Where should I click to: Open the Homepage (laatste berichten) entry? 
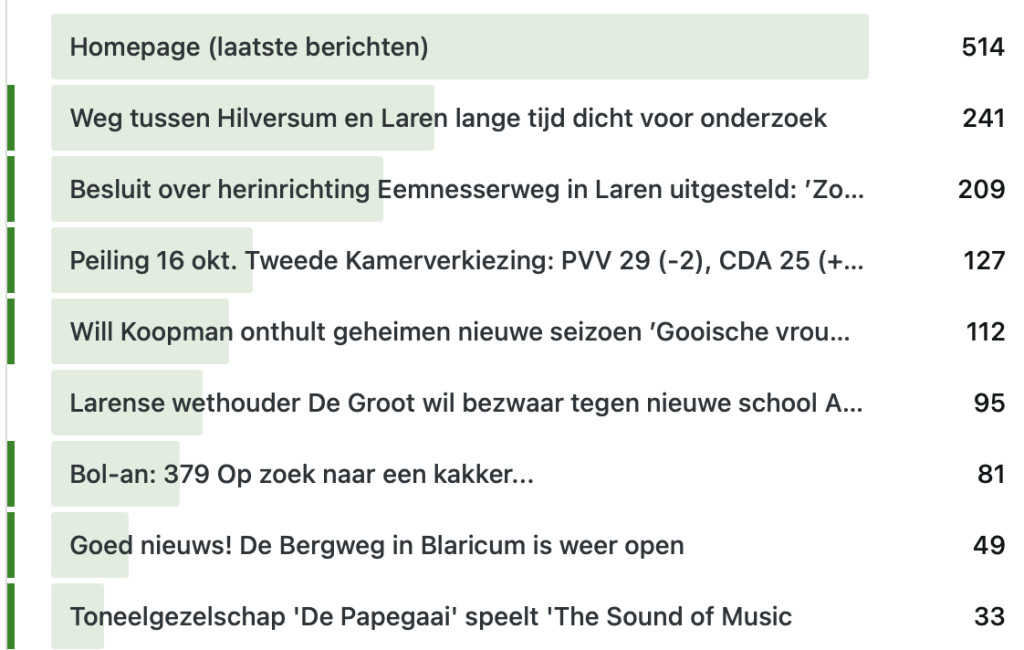point(249,47)
